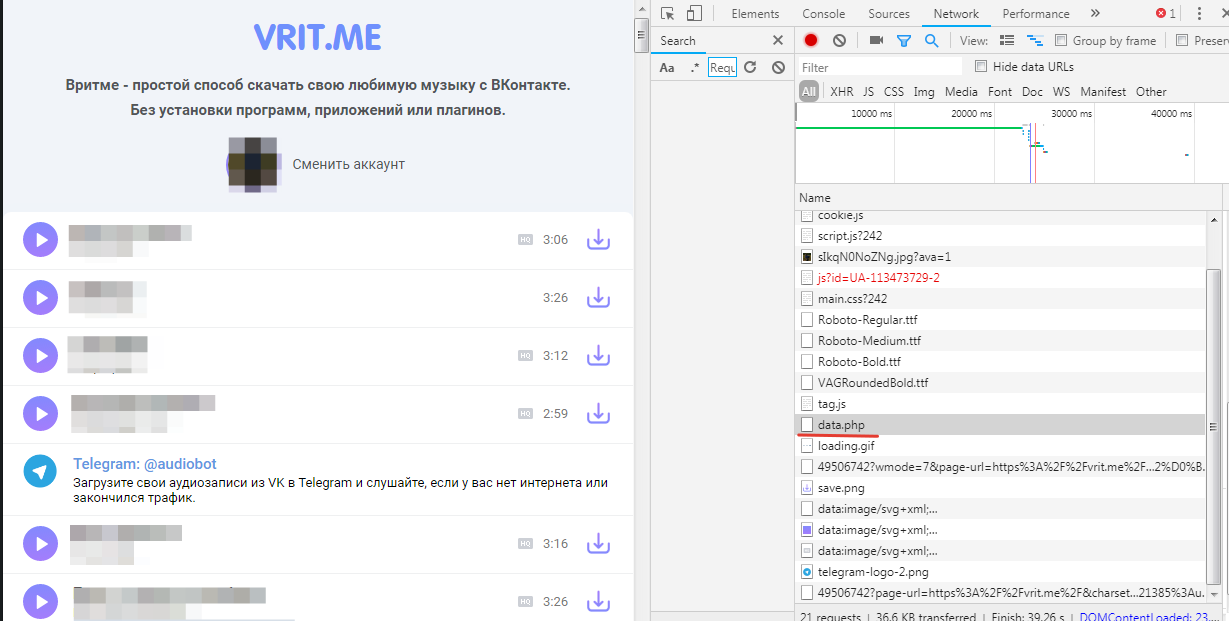1229x621 pixels.
Task: Check the Group by frame checkbox
Action: click(1059, 41)
